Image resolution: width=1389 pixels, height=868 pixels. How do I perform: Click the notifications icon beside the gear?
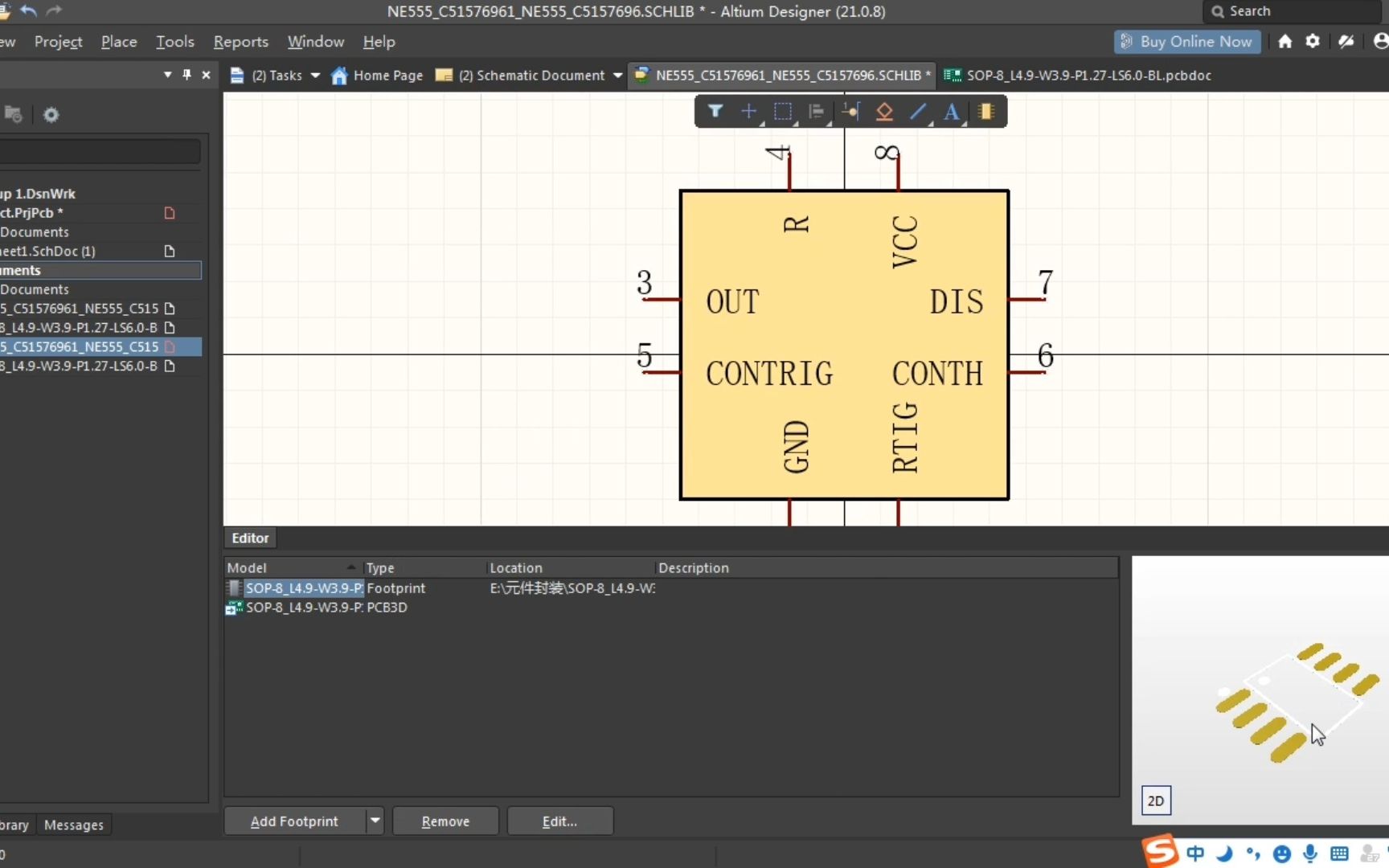point(1346,41)
